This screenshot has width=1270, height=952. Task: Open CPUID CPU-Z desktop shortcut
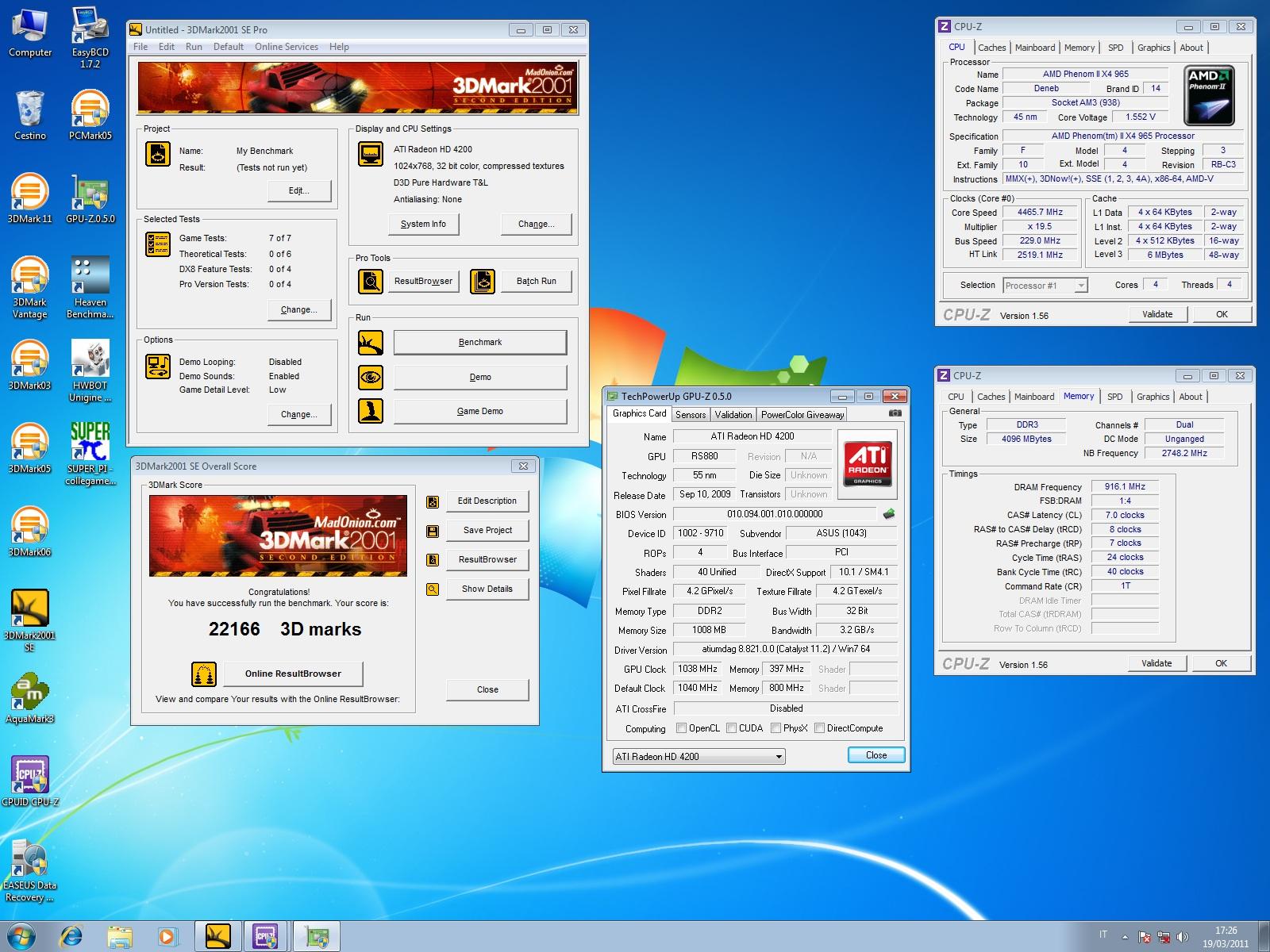pos(30,781)
